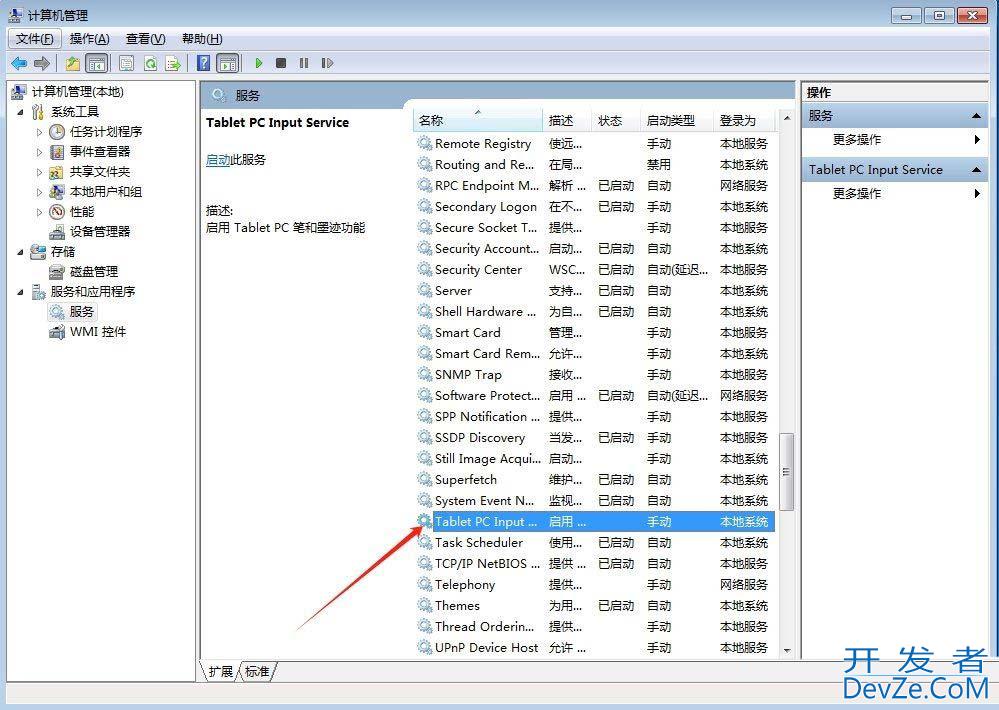
Task: Collapse the 存储 tree node
Action: 20,252
